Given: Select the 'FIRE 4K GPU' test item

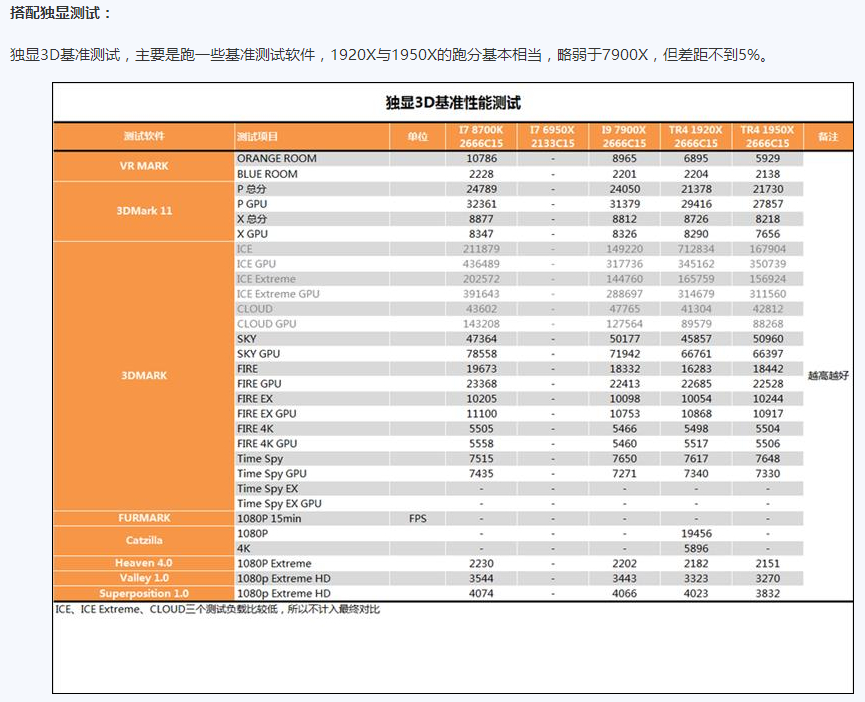Looking at the screenshot, I should [267, 443].
